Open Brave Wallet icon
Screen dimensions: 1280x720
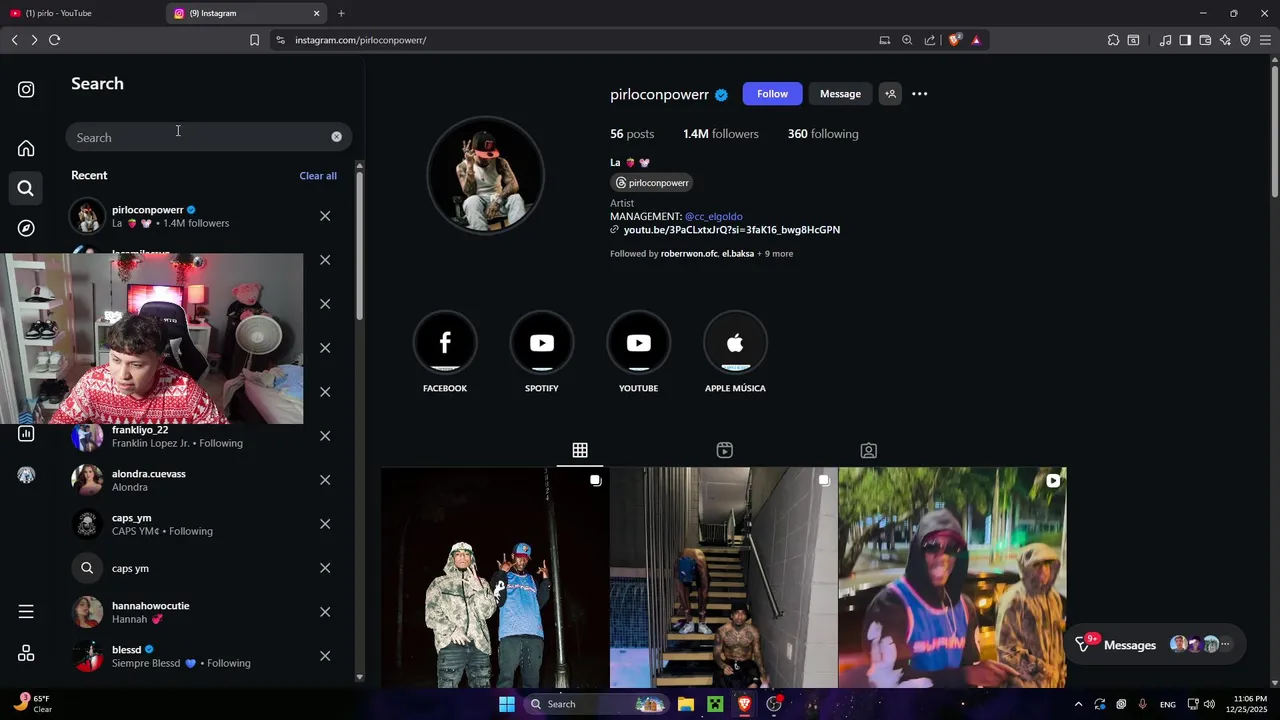tap(1205, 40)
